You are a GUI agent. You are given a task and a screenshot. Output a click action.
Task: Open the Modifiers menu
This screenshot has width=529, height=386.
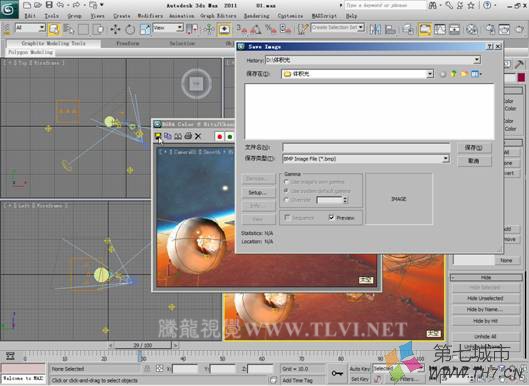coord(150,16)
